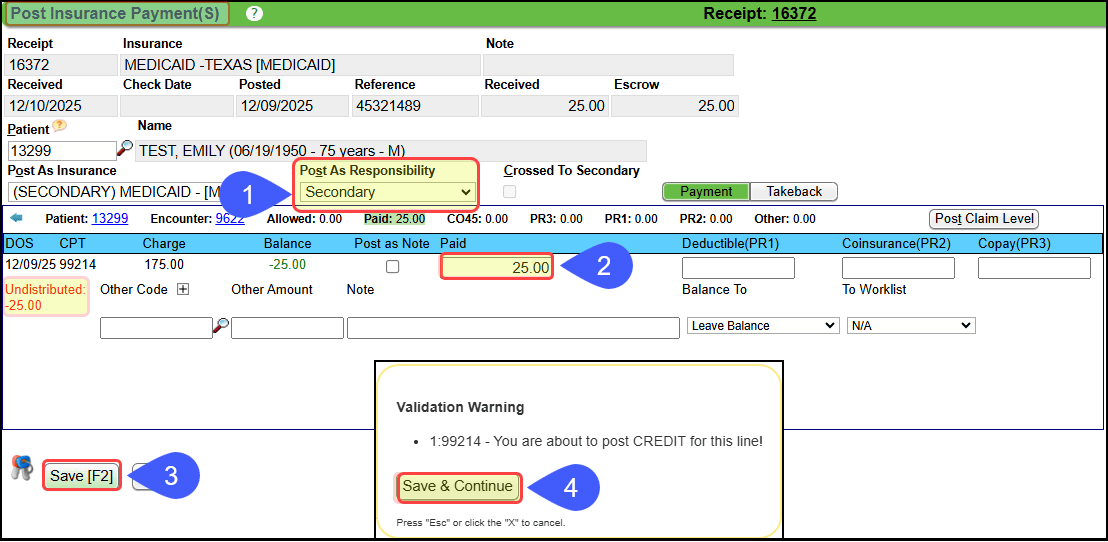Open receipt 16372 link in header
Image resolution: width=1108 pixels, height=542 pixels.
click(x=794, y=14)
